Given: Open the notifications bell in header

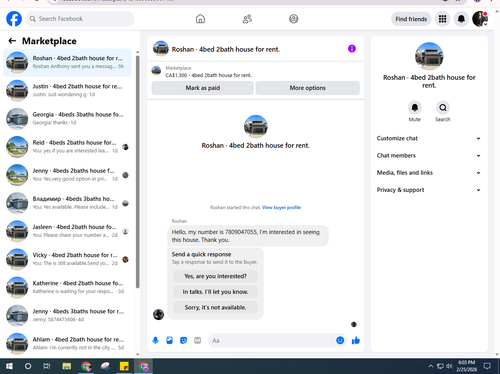Looking at the screenshot, I should (461, 19).
